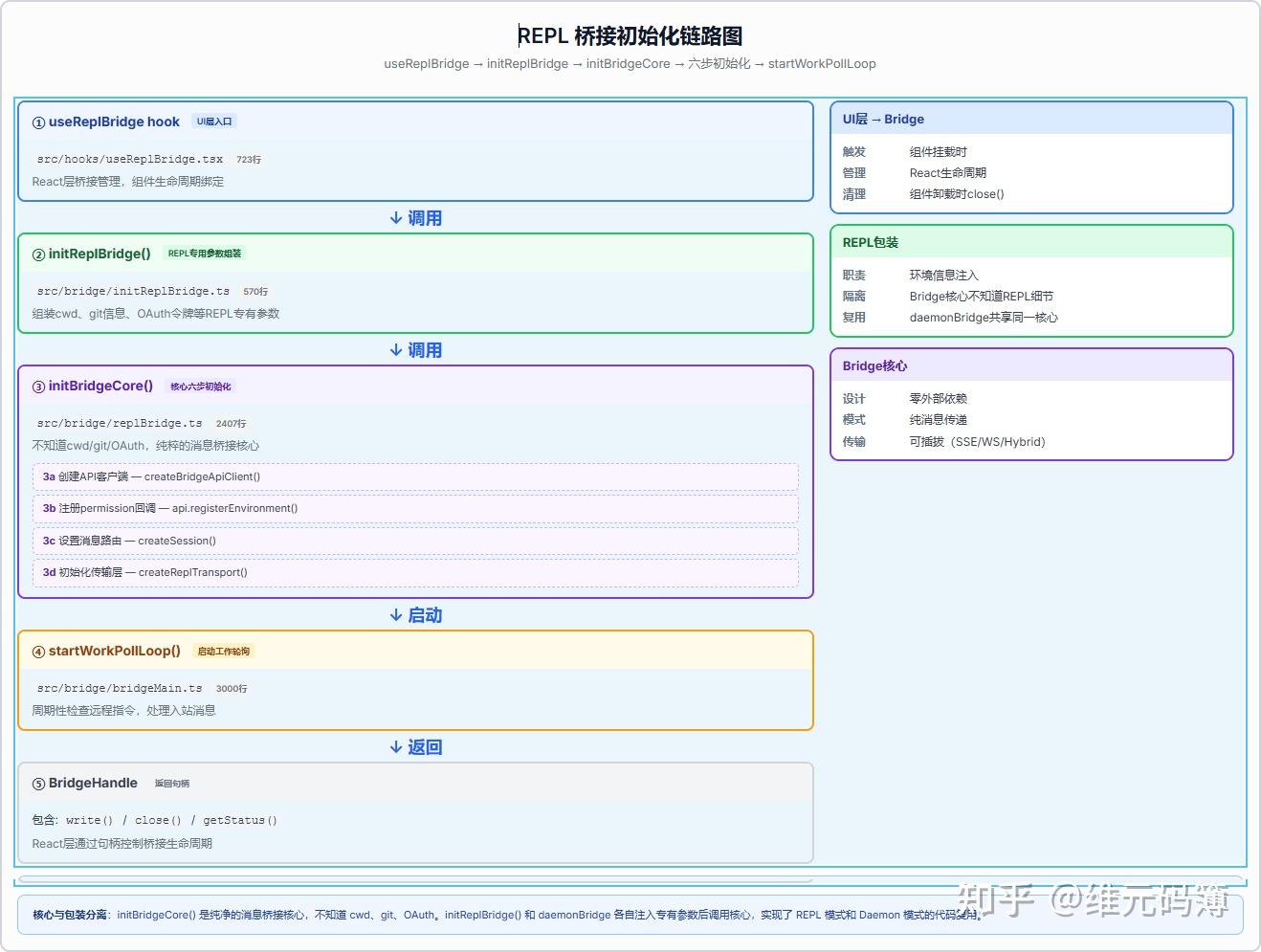Click step 3c createSession() row

[415, 541]
